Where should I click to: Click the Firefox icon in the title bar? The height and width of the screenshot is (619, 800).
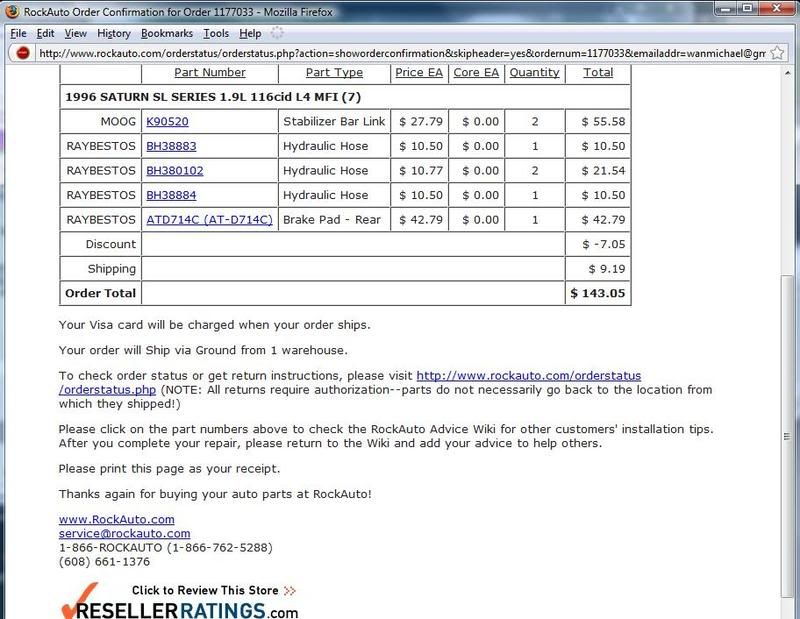pos(12,11)
